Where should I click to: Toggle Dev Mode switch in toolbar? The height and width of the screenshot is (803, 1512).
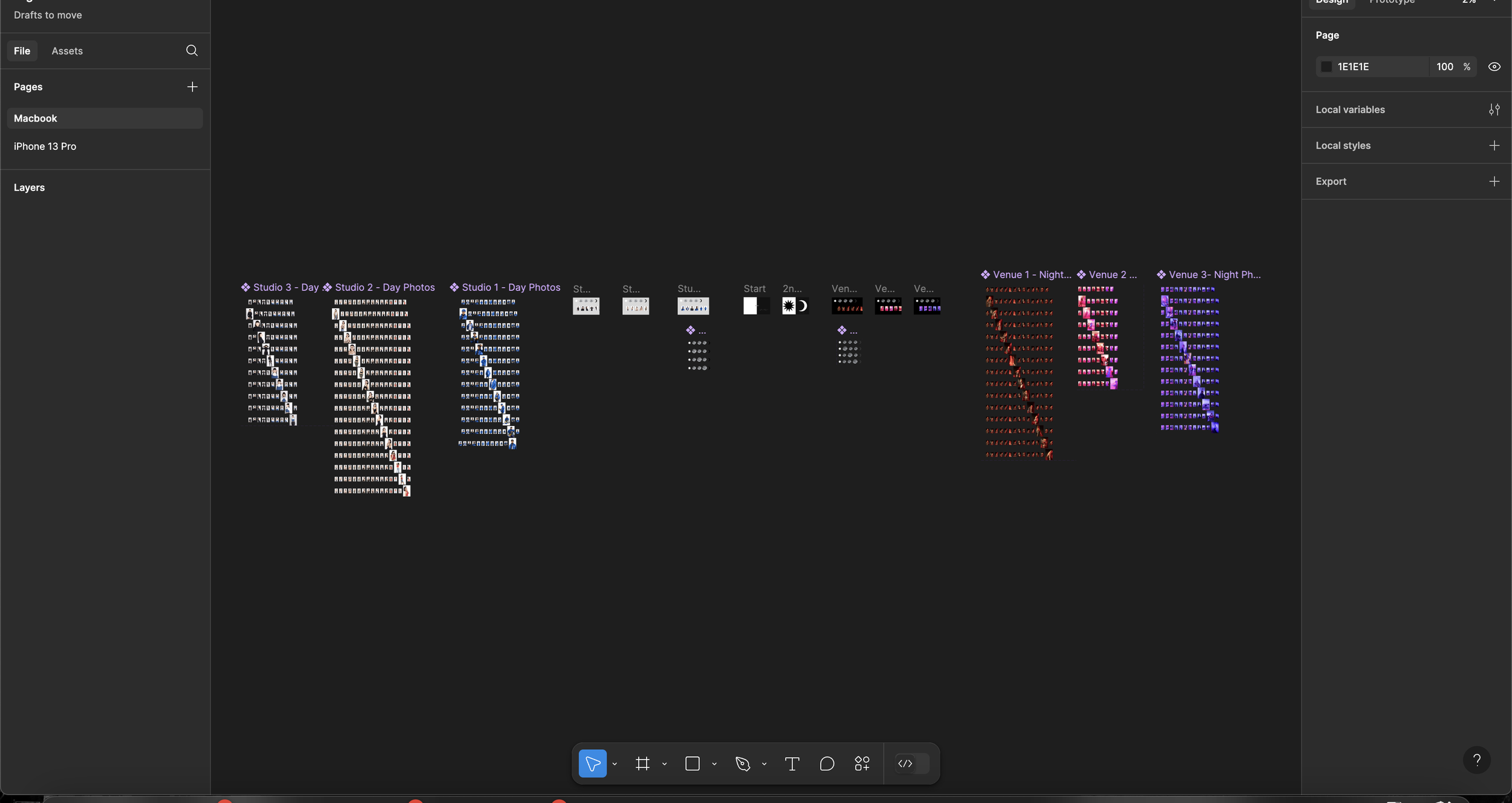[x=911, y=764]
